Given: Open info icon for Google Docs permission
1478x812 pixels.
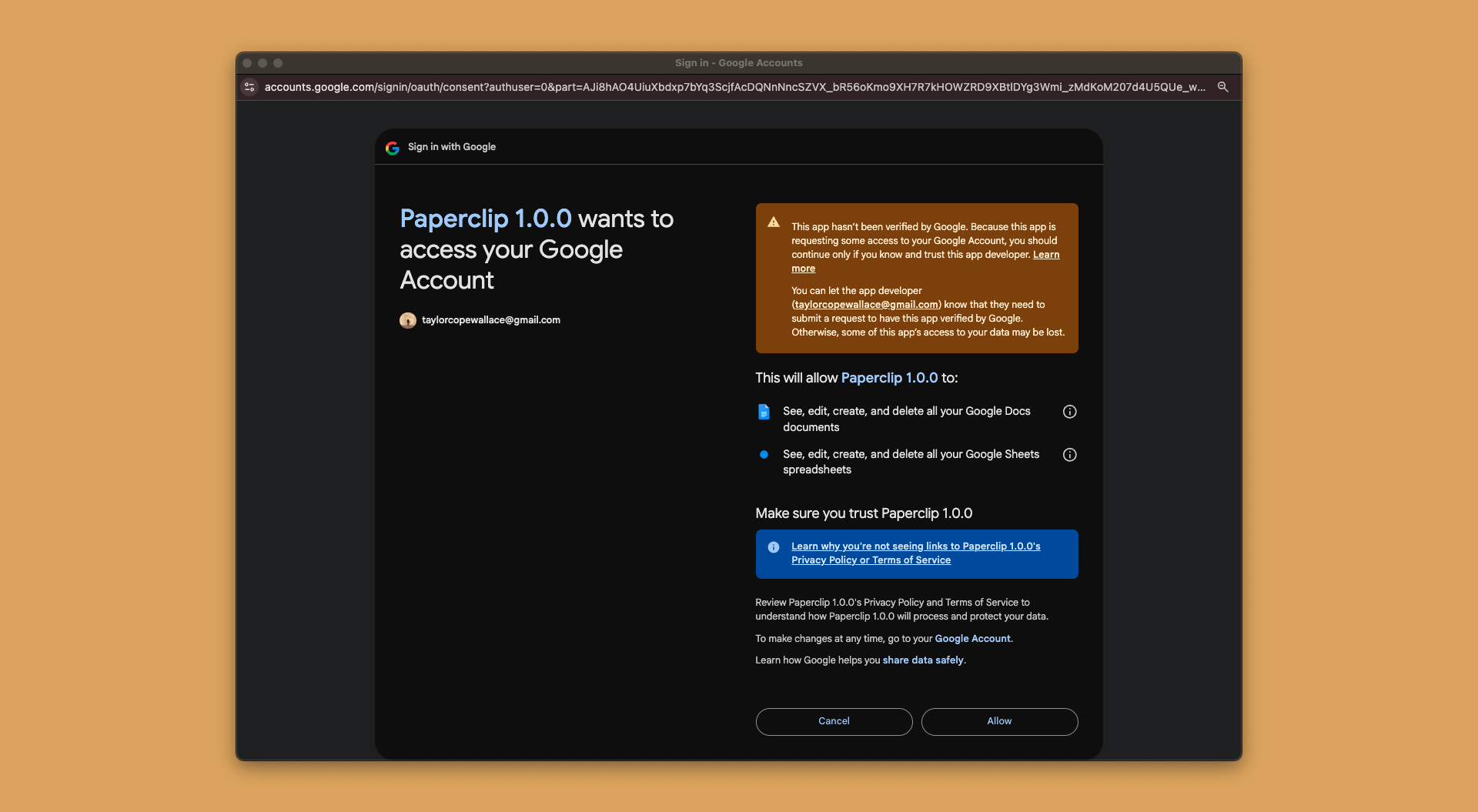Looking at the screenshot, I should [x=1069, y=412].
